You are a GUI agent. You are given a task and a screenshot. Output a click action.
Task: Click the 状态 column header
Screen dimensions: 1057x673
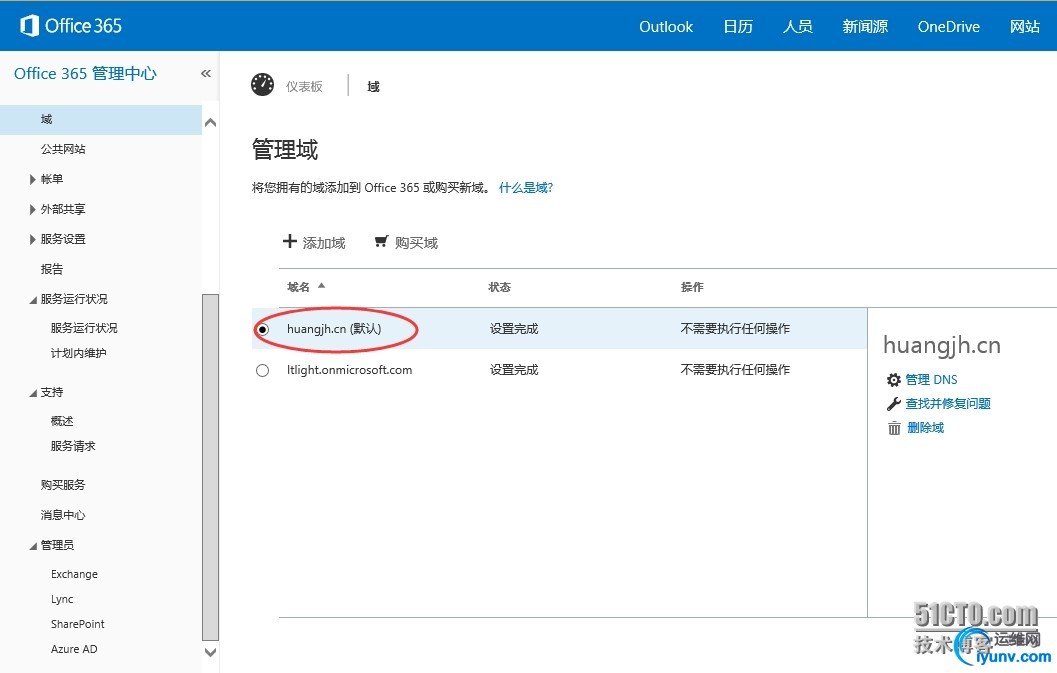point(500,287)
